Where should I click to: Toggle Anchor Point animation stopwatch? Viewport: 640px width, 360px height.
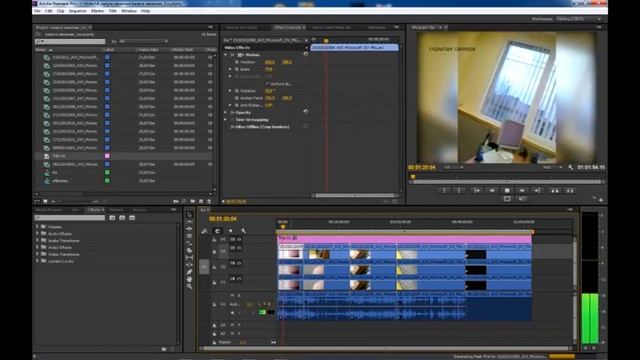point(237,98)
